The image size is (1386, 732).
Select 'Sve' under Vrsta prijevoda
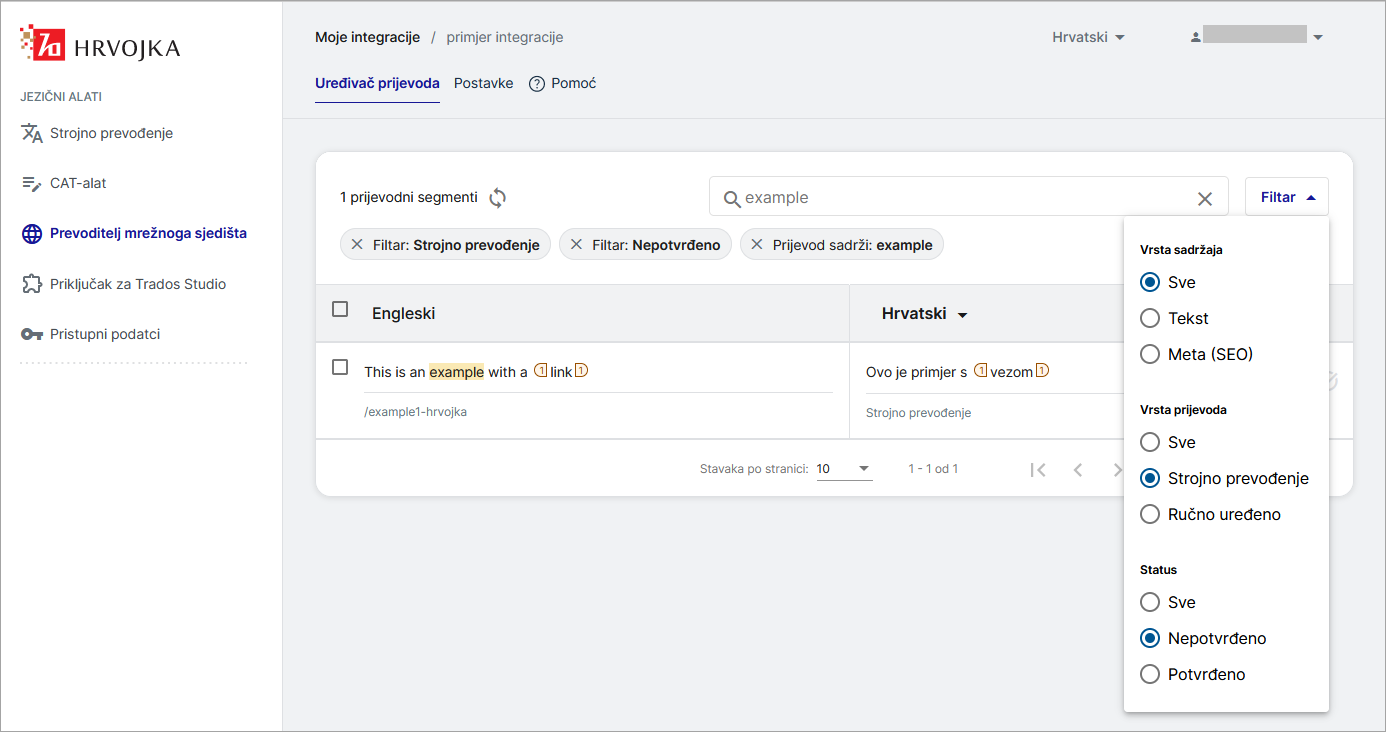1150,442
